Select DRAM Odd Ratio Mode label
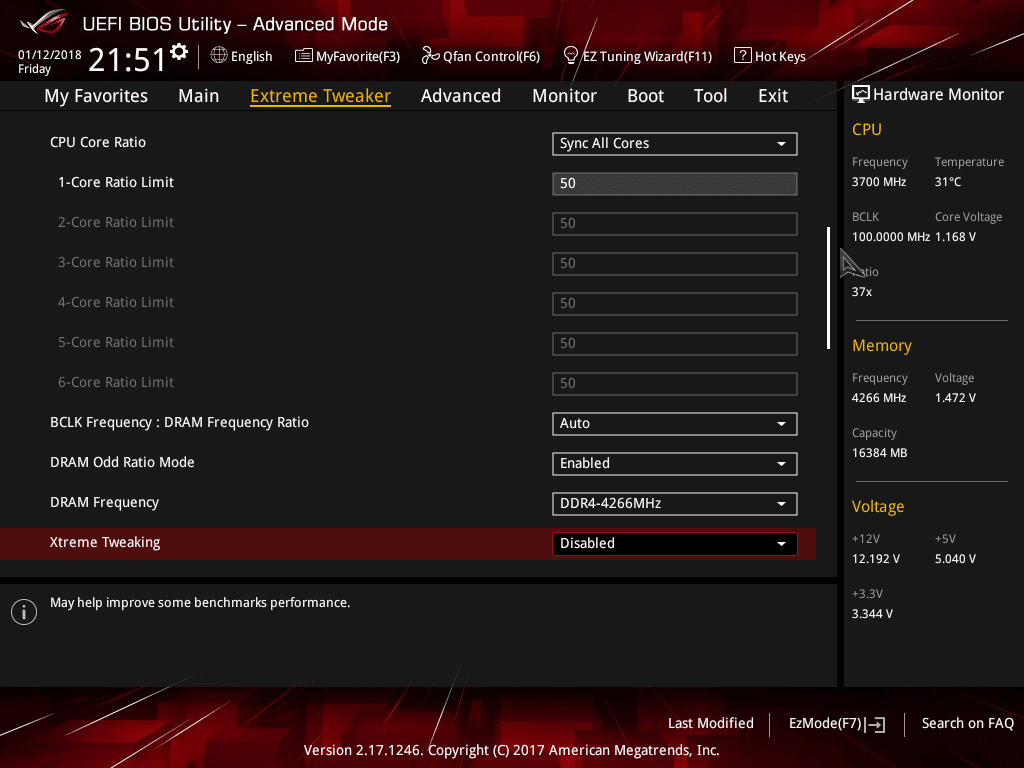This screenshot has width=1024, height=768. click(122, 462)
